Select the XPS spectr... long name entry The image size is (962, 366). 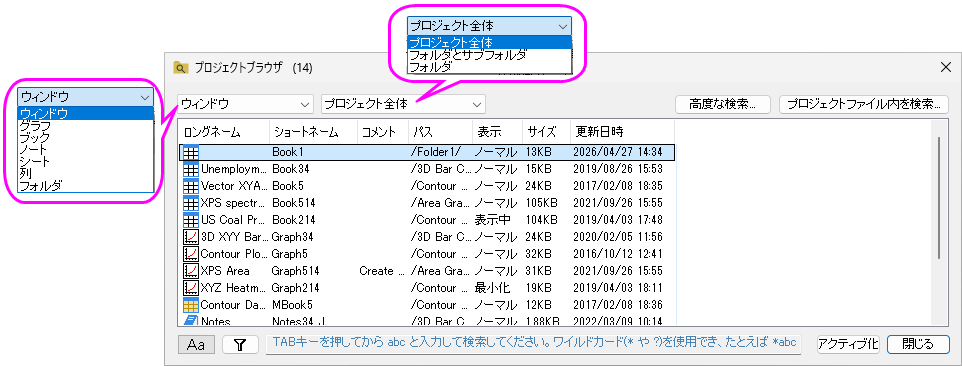click(234, 203)
